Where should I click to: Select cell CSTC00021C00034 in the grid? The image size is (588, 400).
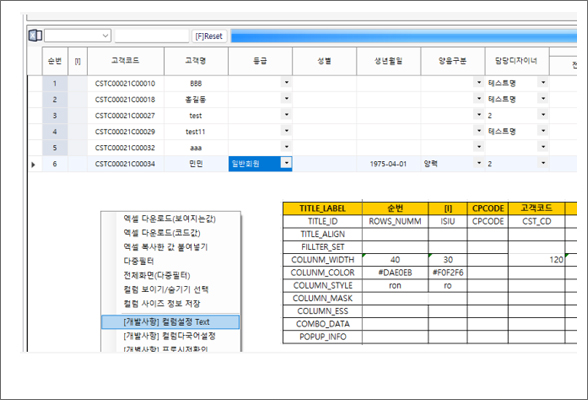[125, 164]
